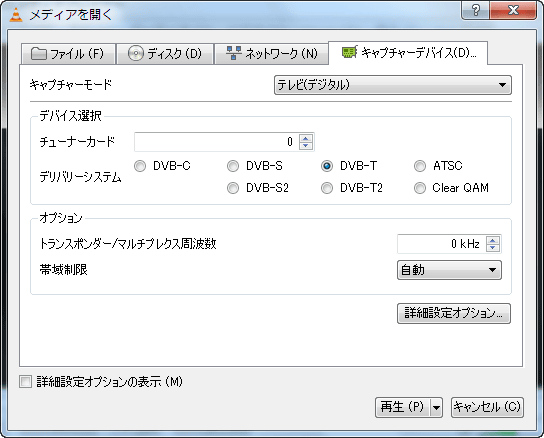This screenshot has height=438, width=544.
Task: Click into the 0 kHz frequency field
Action: (442, 244)
